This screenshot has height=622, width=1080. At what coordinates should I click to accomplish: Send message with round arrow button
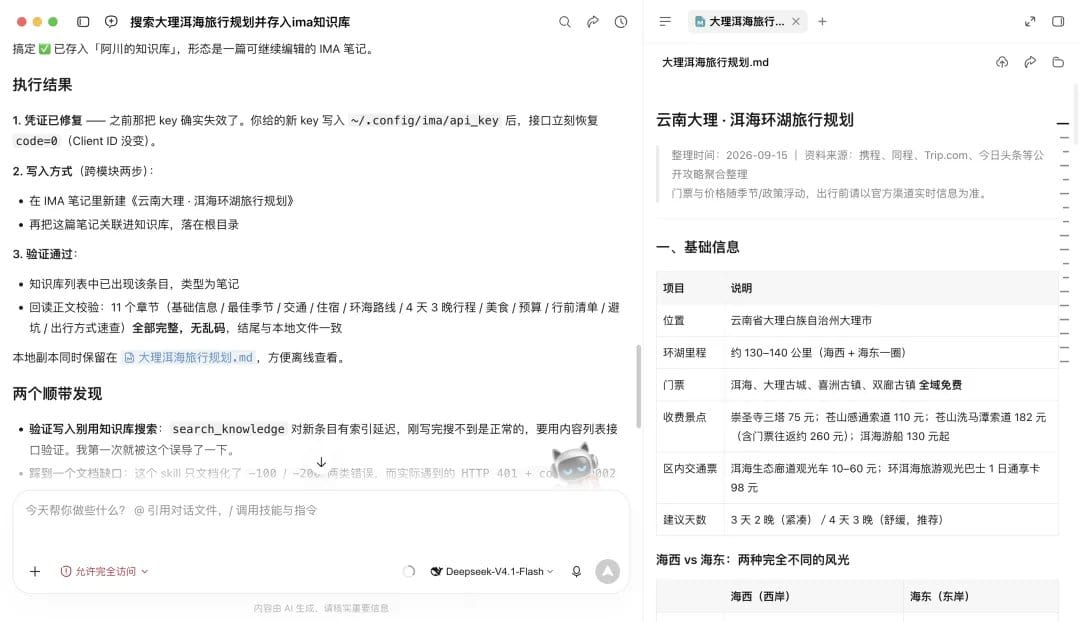point(608,571)
